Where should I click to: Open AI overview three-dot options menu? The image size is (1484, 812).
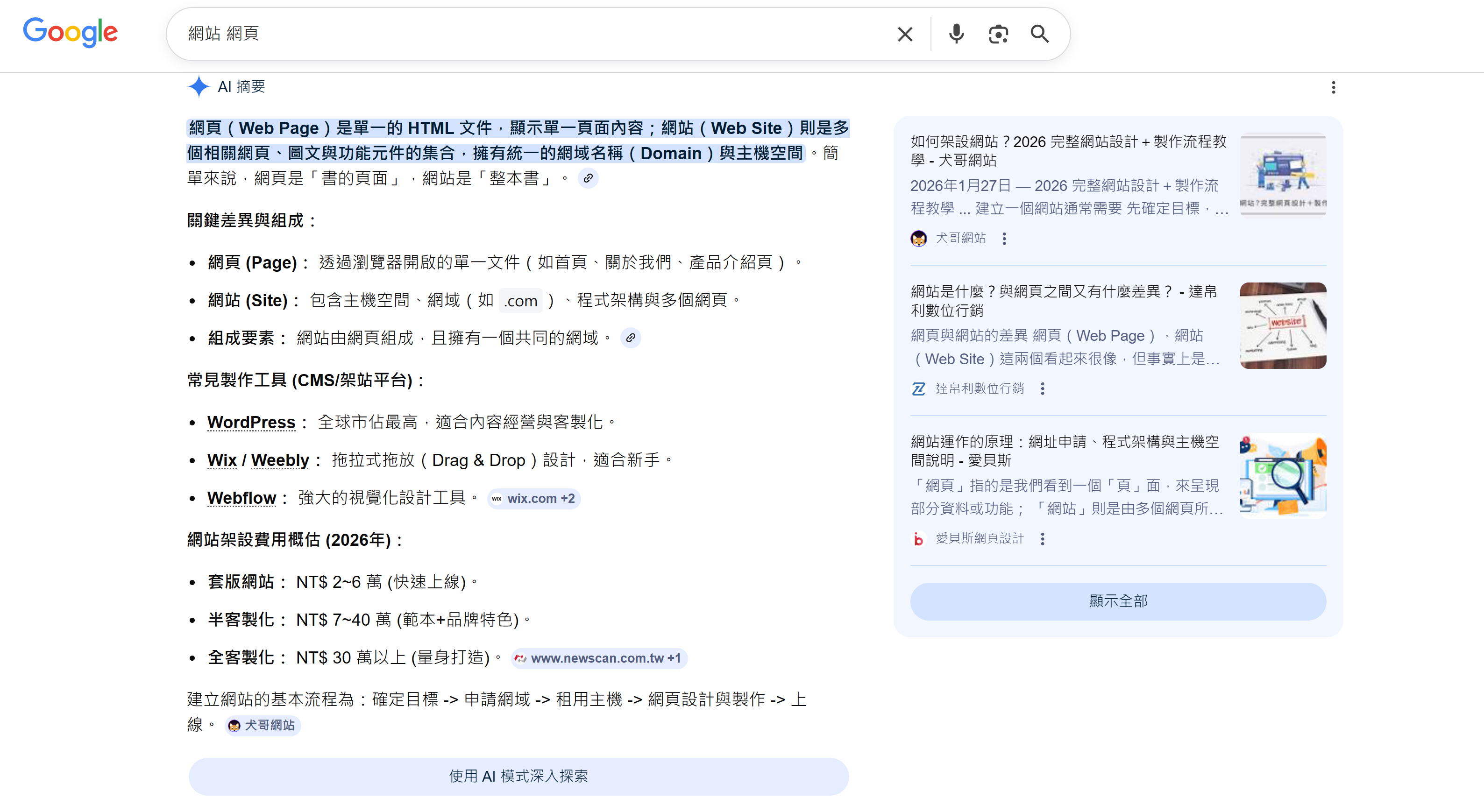(x=1333, y=87)
